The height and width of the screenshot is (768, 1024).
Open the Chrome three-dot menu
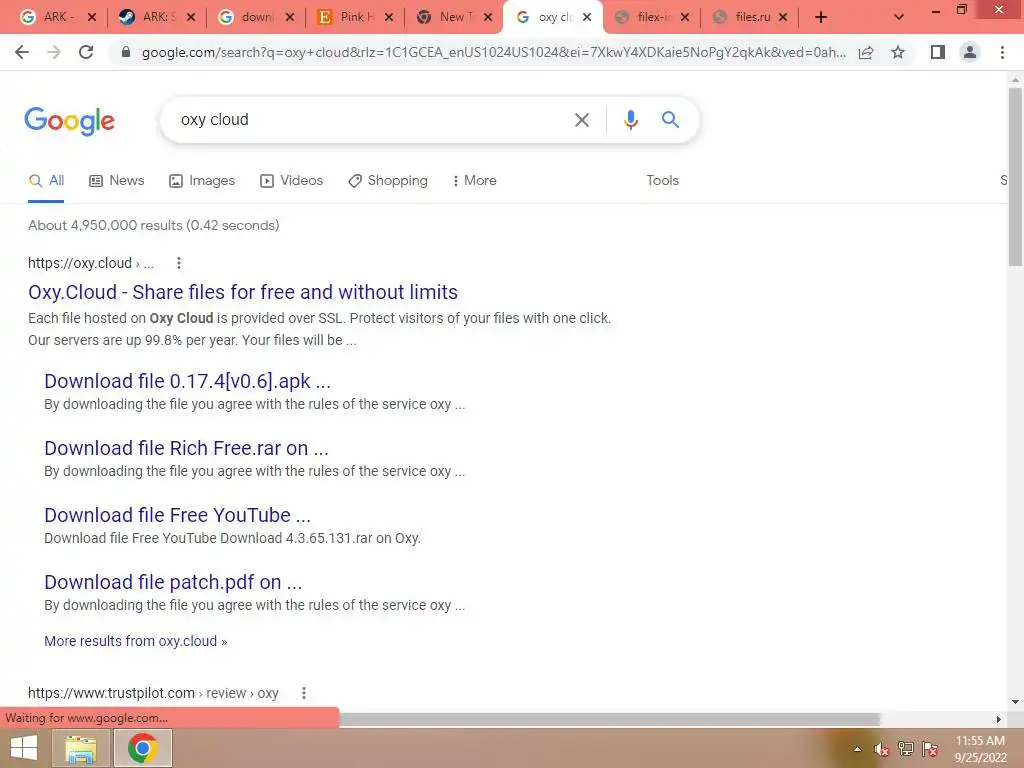pyautogui.click(x=1002, y=52)
